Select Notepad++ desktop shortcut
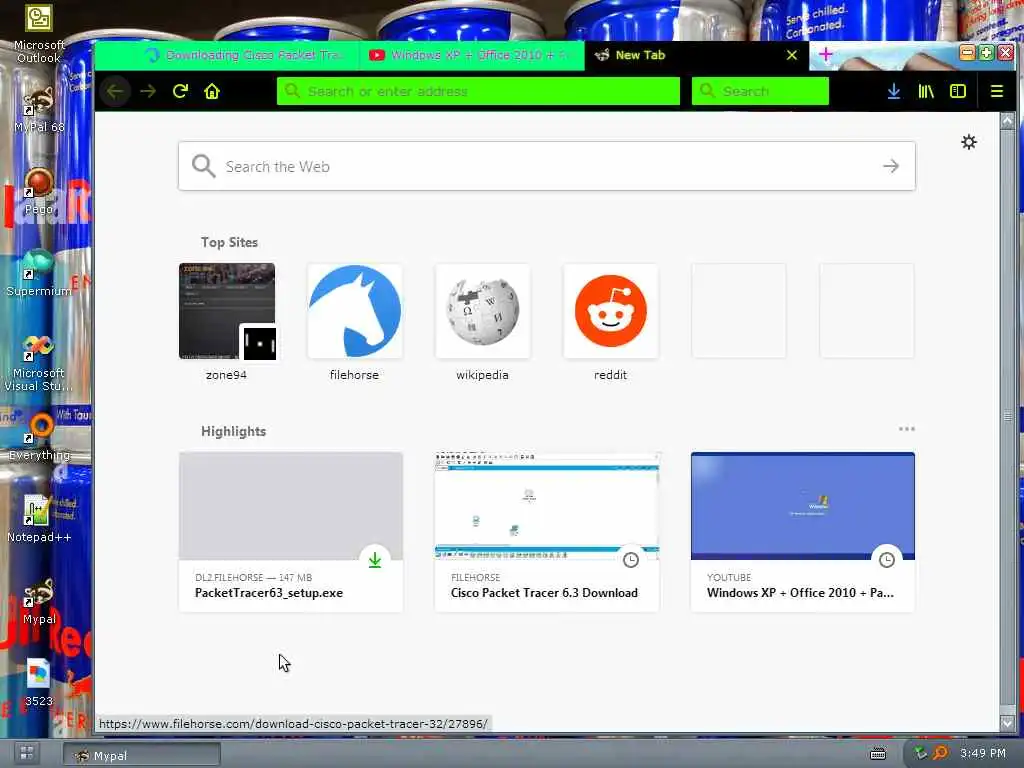1024x768 pixels. pos(39,520)
